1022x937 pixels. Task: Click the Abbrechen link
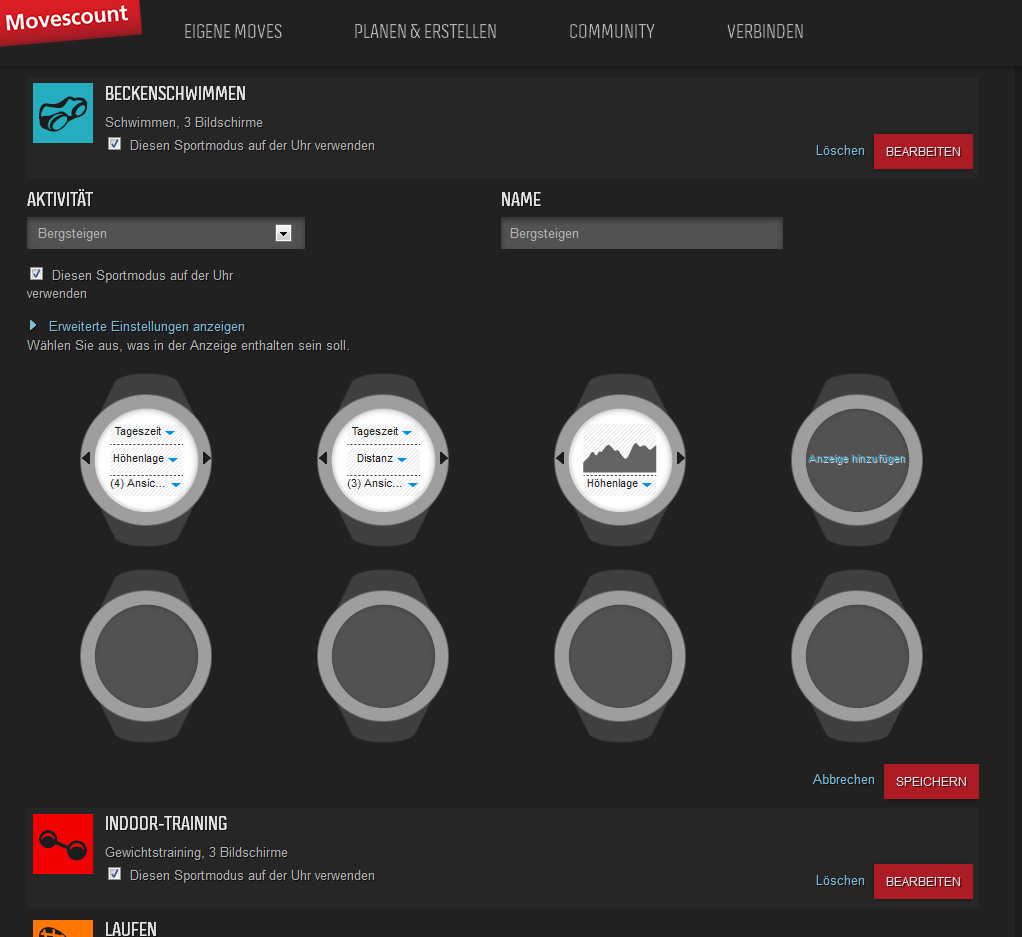(843, 780)
